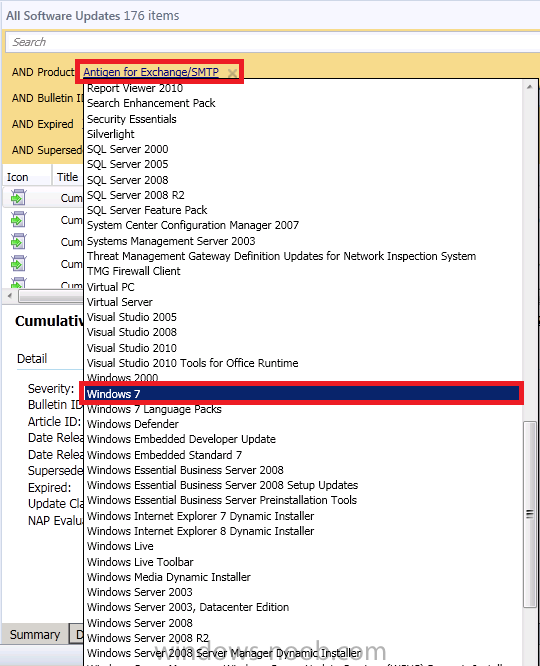Viewport: 540px width, 666px height.
Task: Select Windows Essential Business Server 2008 Setup Updates
Action: click(x=222, y=485)
